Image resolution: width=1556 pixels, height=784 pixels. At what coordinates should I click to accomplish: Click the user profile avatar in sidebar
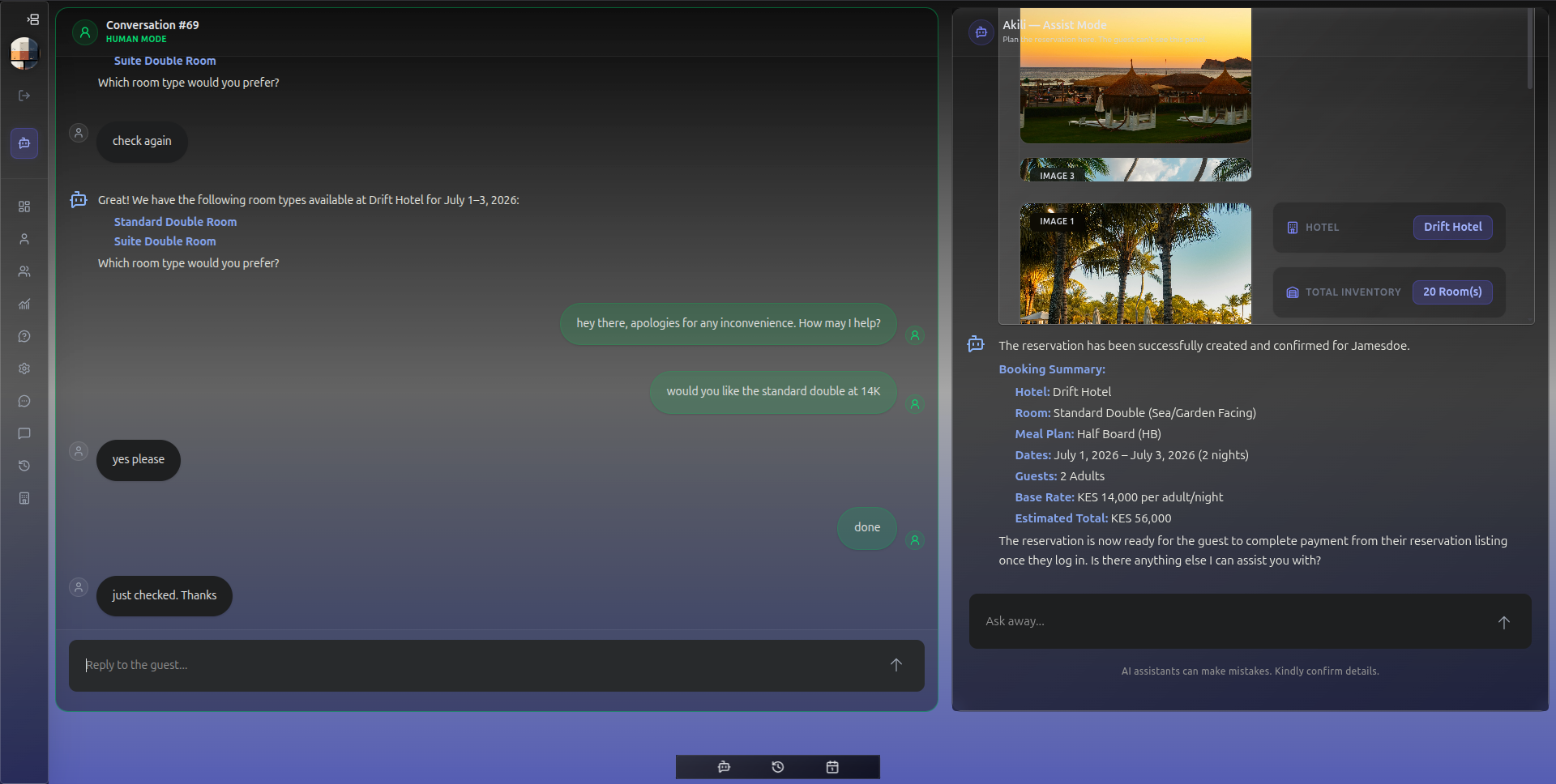(x=24, y=53)
